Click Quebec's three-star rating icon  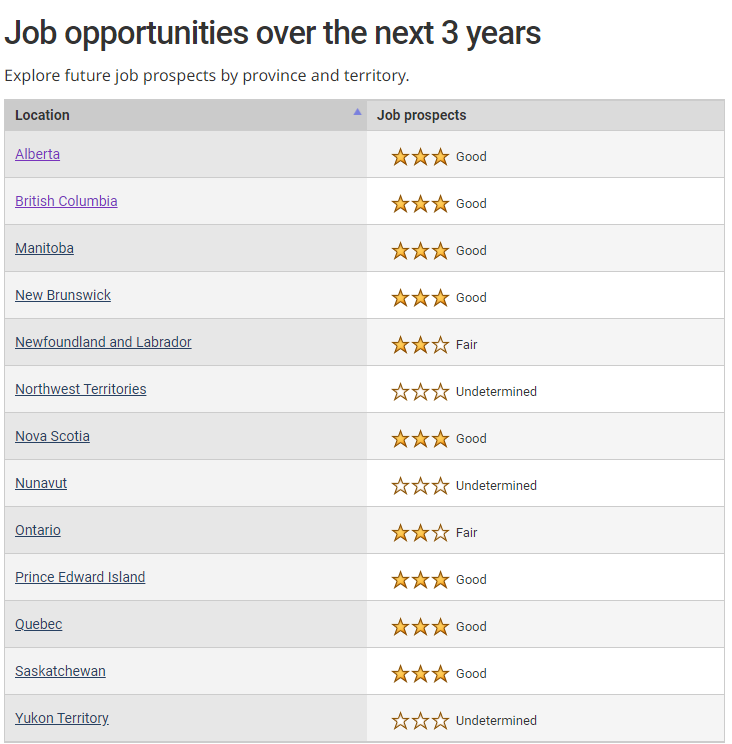click(x=420, y=627)
